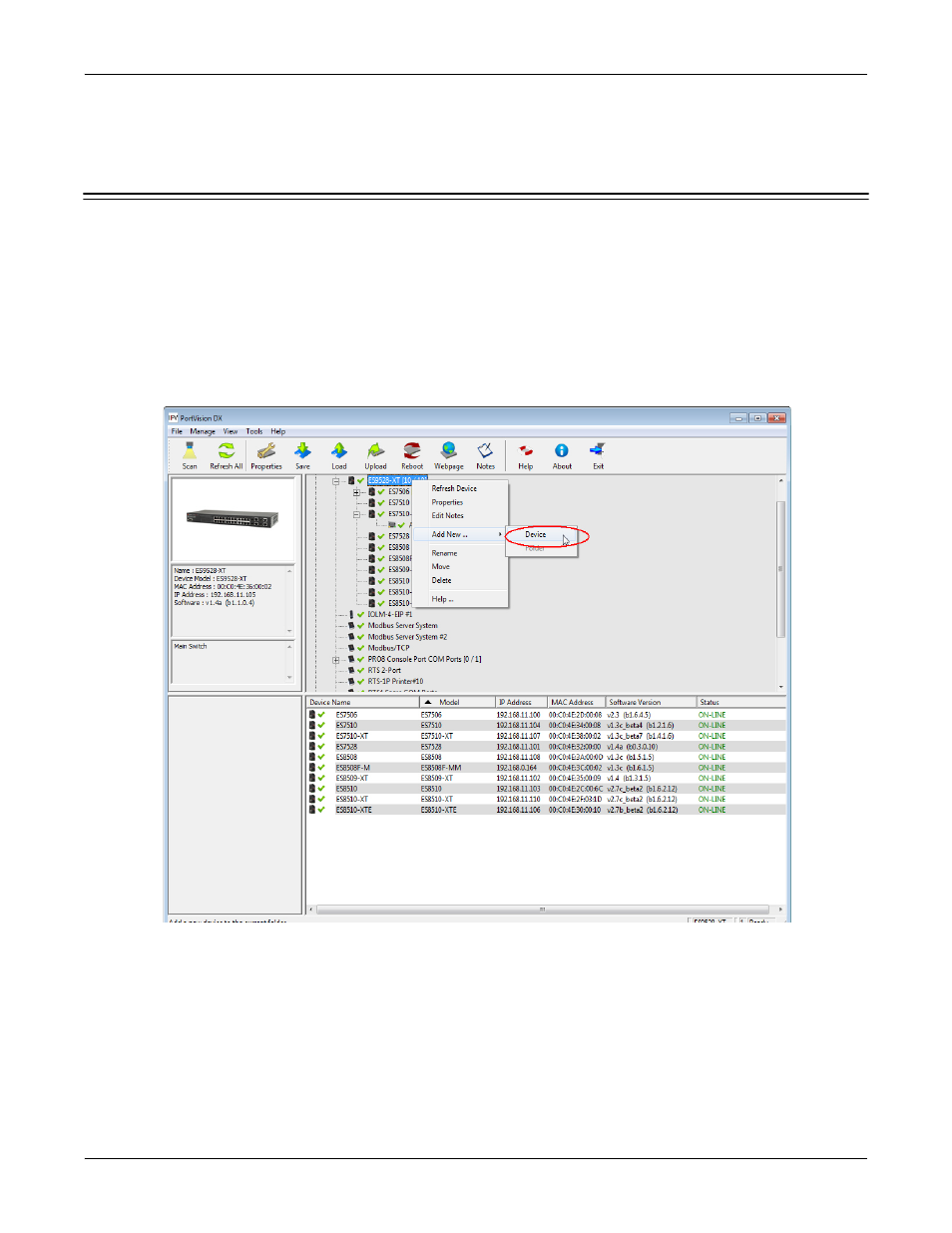Sort by Device Name column header
This screenshot has height=1233, width=952.
click(x=362, y=702)
